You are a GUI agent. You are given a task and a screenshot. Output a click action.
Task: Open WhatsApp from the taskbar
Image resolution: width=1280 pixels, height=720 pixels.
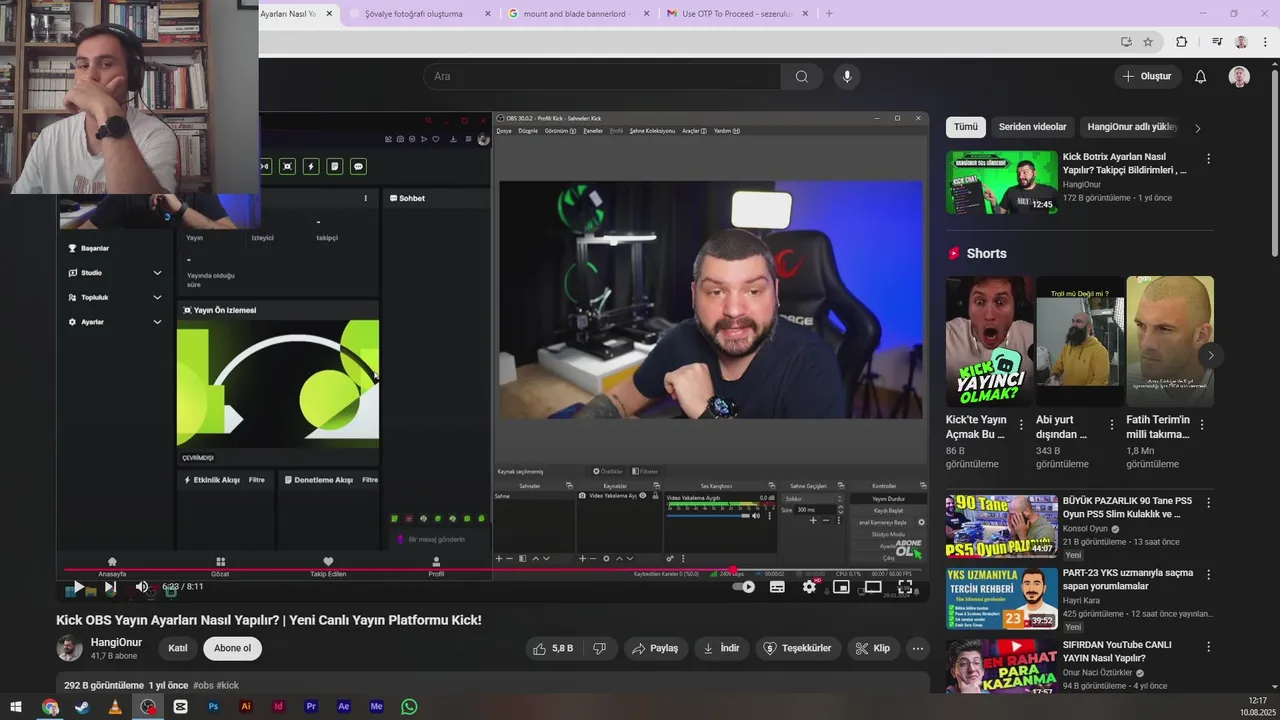pyautogui.click(x=409, y=706)
